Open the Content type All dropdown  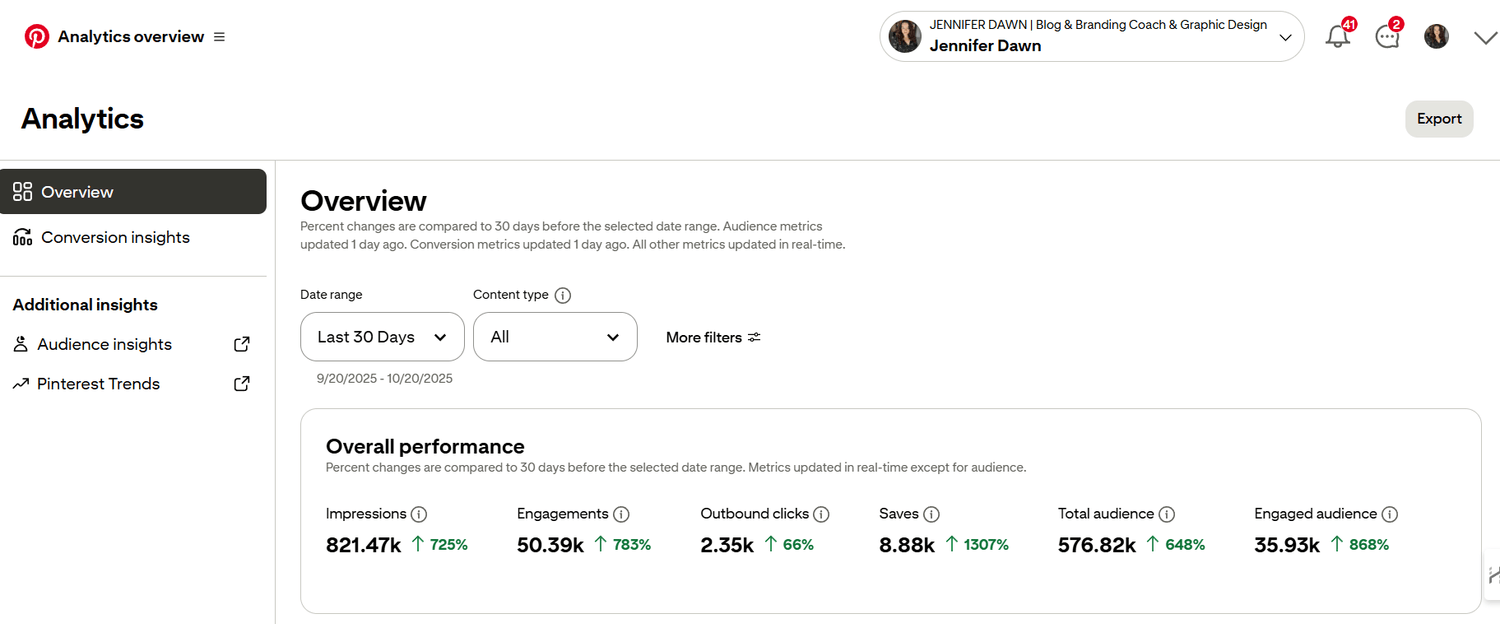point(555,337)
